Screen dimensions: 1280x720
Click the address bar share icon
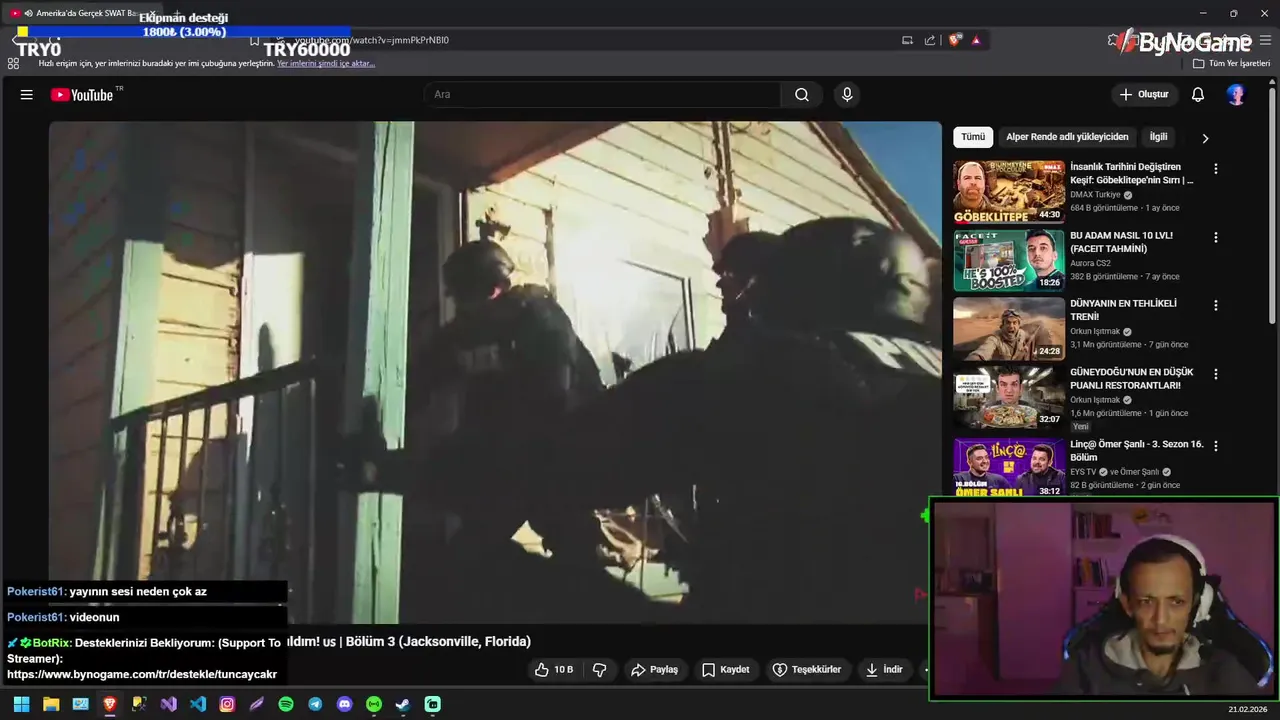pyautogui.click(x=930, y=40)
